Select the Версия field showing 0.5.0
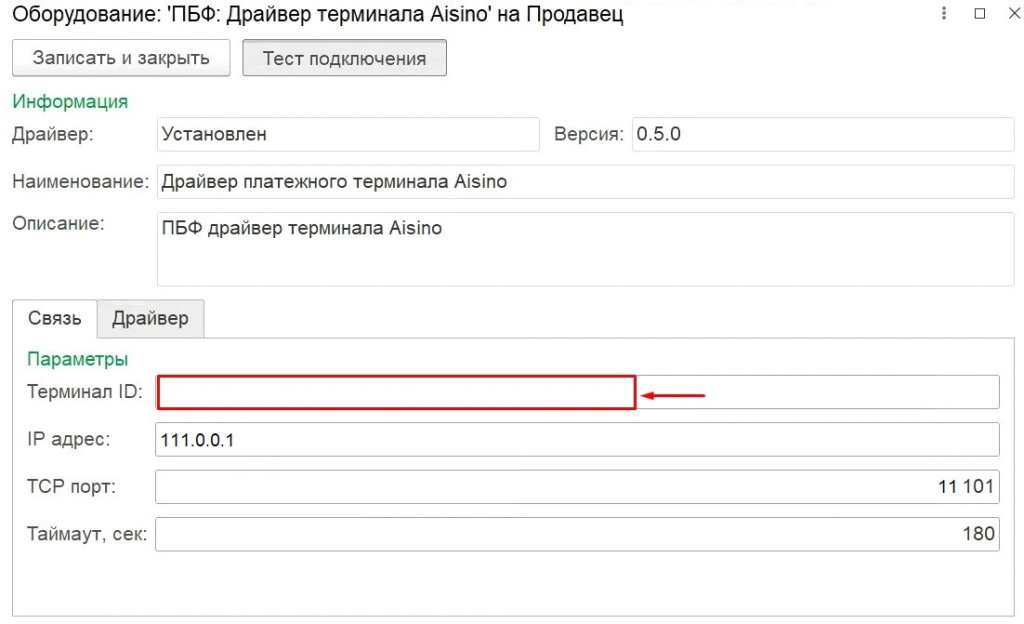The width and height of the screenshot is (1024, 624). [x=822, y=134]
